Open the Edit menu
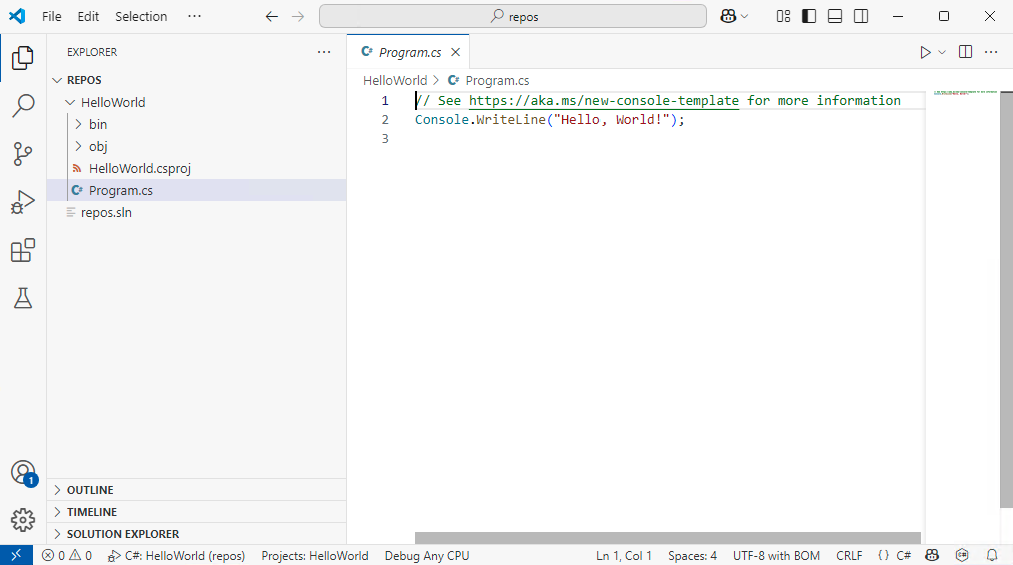 (x=88, y=16)
